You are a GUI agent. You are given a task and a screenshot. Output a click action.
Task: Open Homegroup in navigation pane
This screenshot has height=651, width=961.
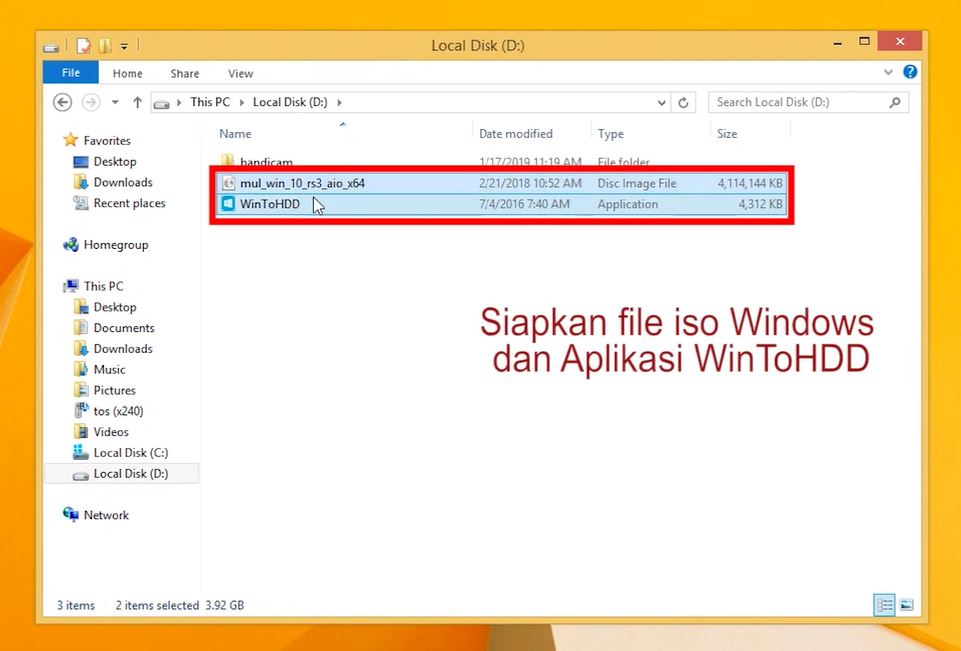click(105, 245)
